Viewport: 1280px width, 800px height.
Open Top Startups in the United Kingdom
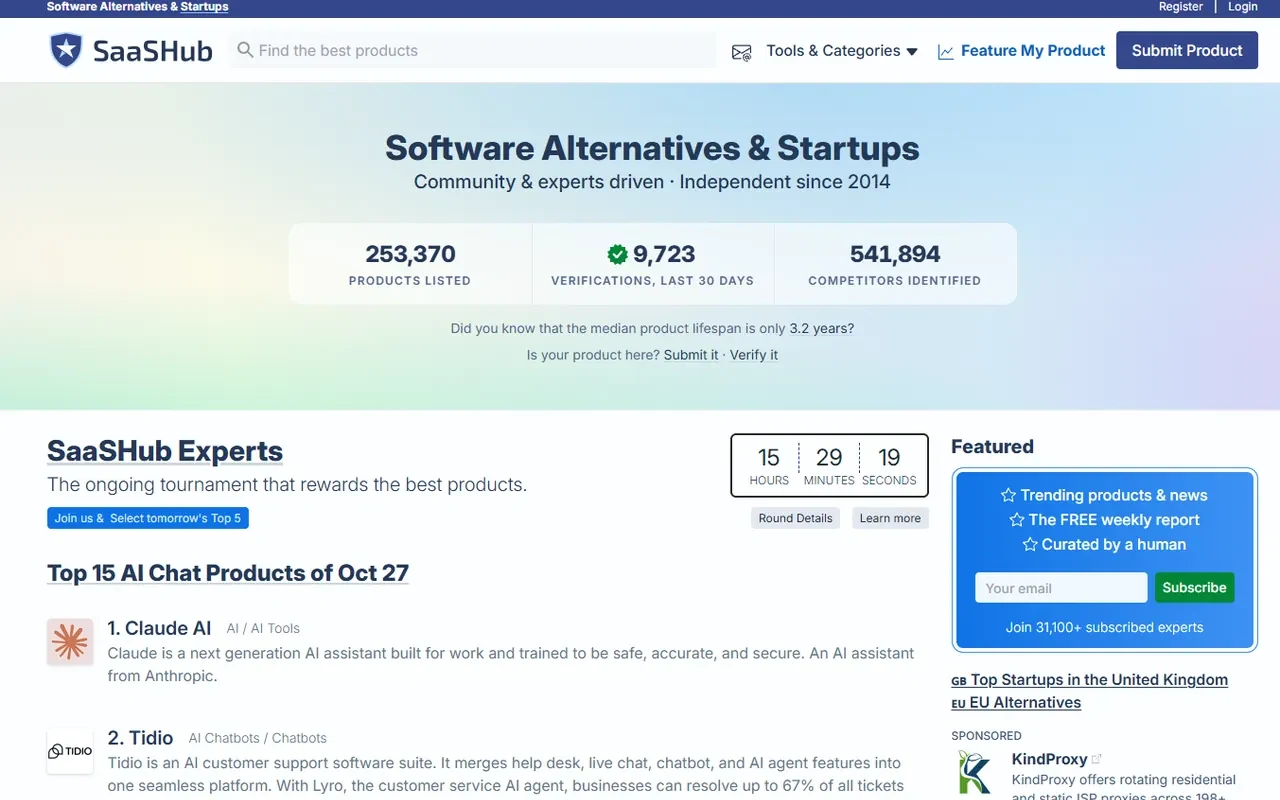click(x=1099, y=680)
